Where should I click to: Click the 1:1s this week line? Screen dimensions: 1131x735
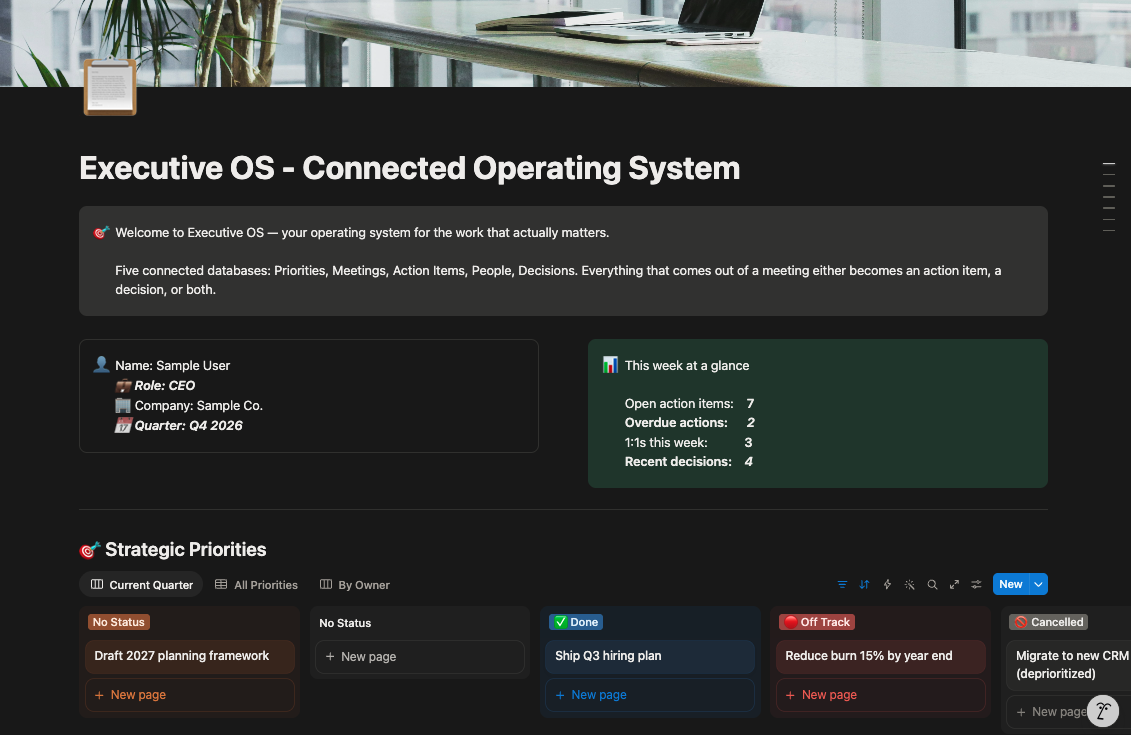[689, 442]
